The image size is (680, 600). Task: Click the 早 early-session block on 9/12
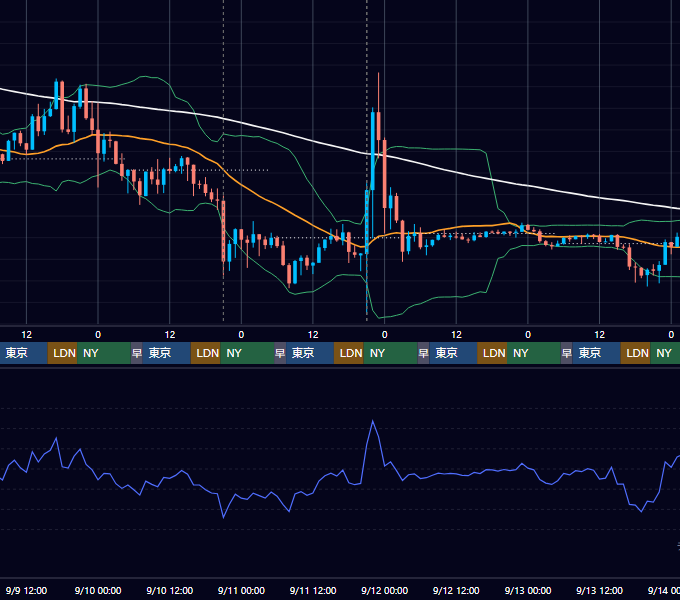tap(423, 353)
